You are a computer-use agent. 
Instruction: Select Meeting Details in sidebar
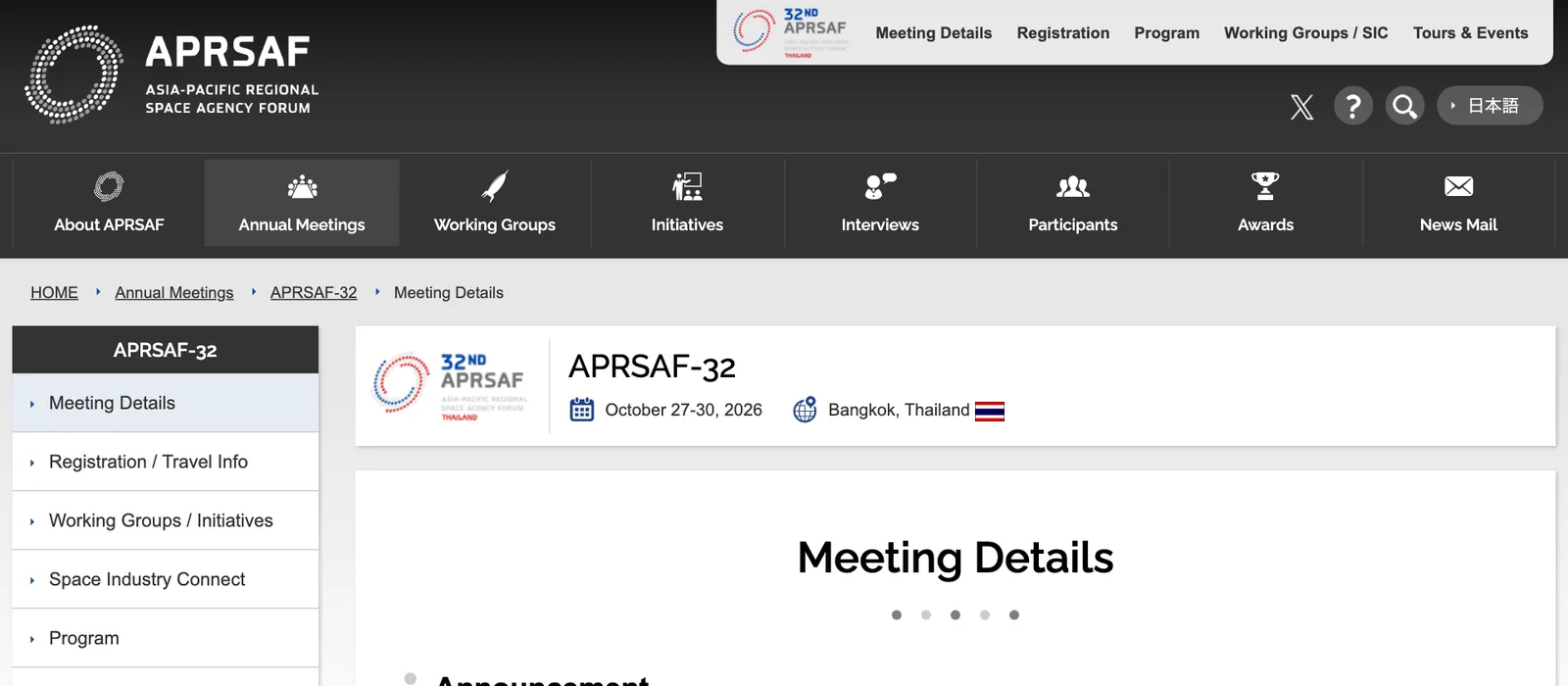166,403
